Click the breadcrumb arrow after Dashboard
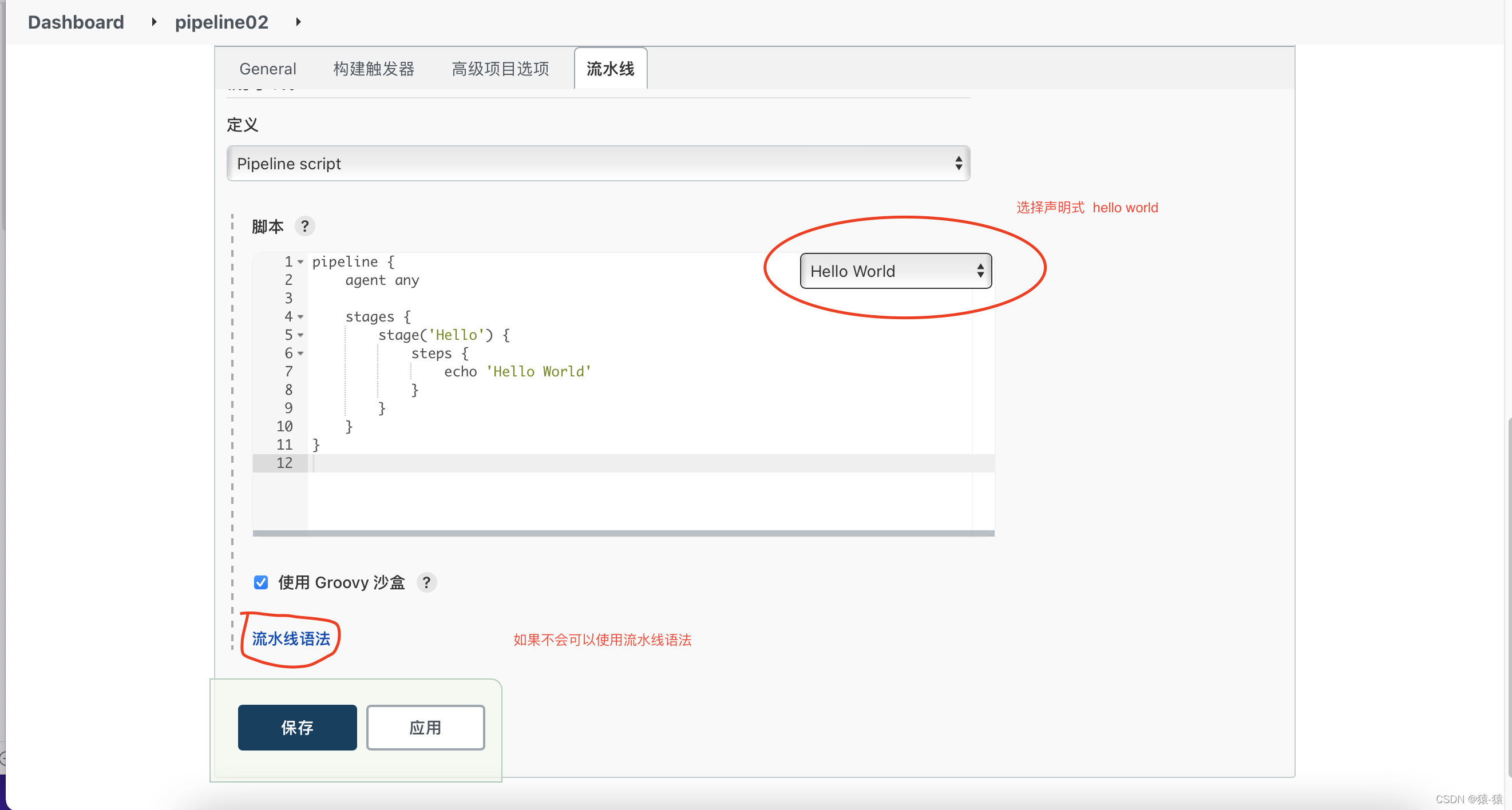 click(154, 22)
